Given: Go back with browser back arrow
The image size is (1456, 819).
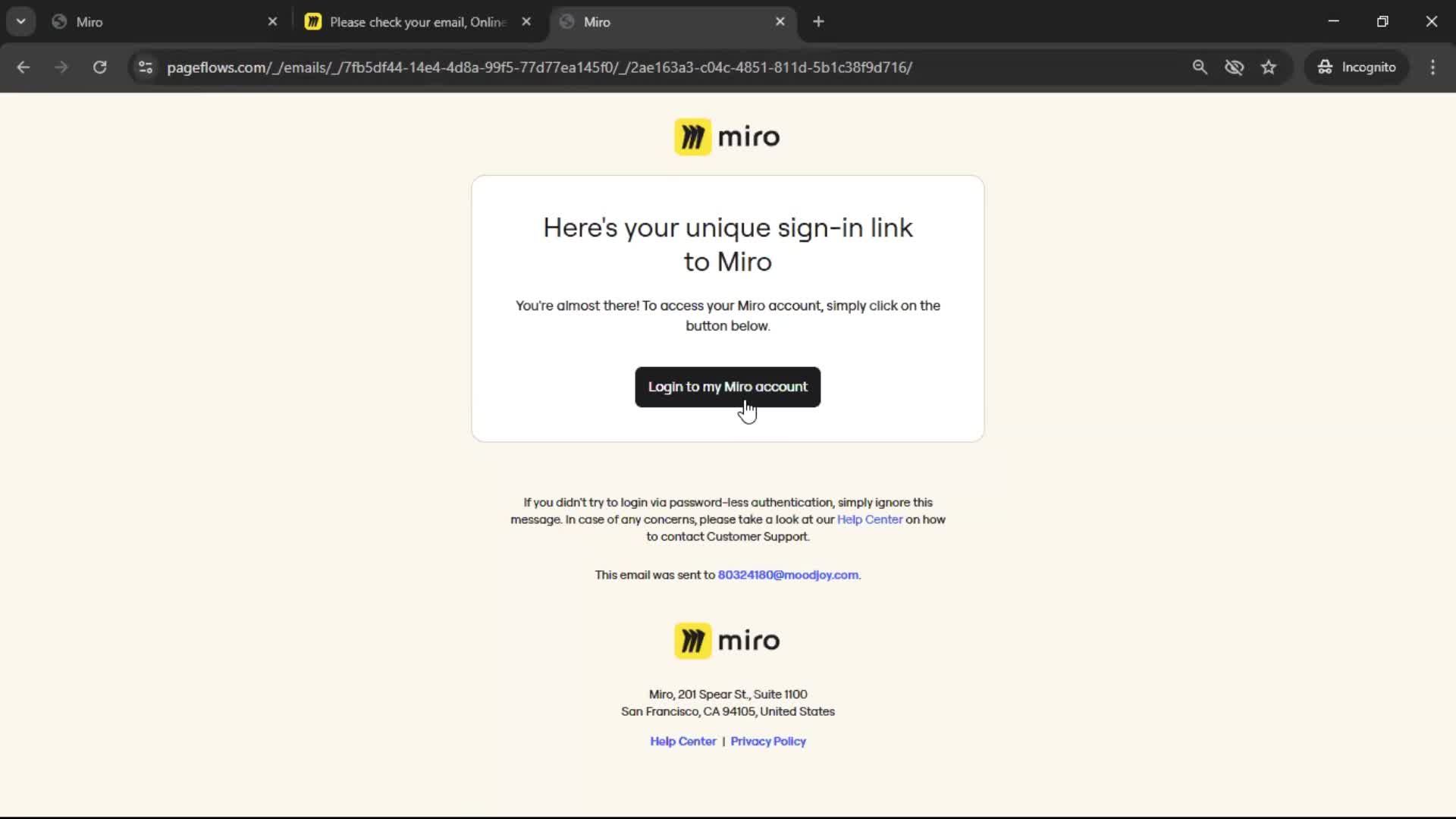Looking at the screenshot, I should 24,67.
